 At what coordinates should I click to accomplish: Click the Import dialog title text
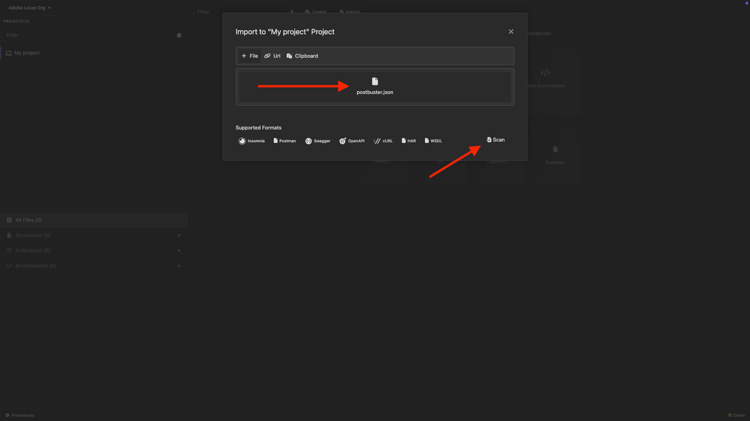285,32
